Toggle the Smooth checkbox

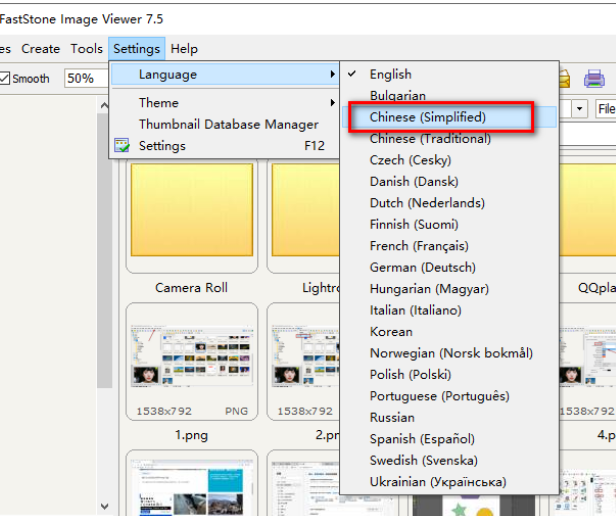tap(5, 78)
